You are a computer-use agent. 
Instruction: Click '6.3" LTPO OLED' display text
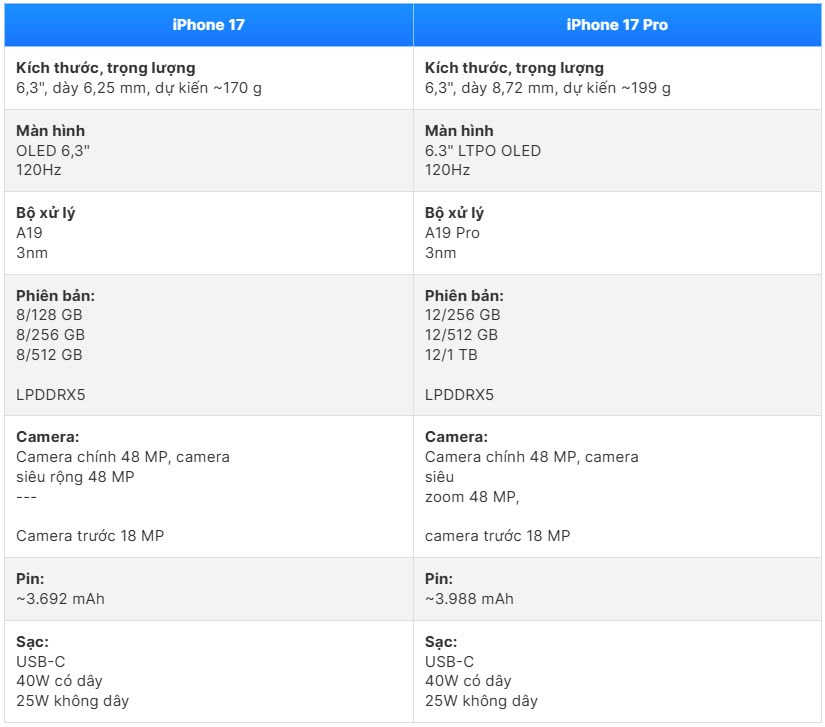click(482, 151)
